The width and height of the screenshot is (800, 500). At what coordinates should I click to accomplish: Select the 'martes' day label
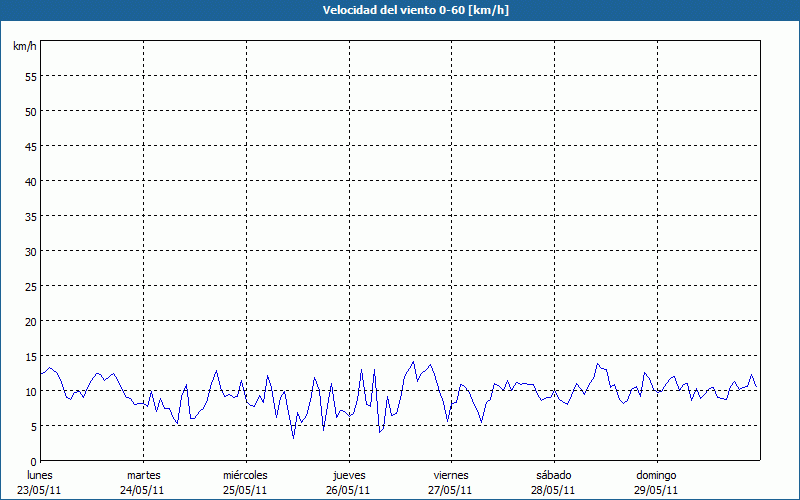(x=144, y=474)
